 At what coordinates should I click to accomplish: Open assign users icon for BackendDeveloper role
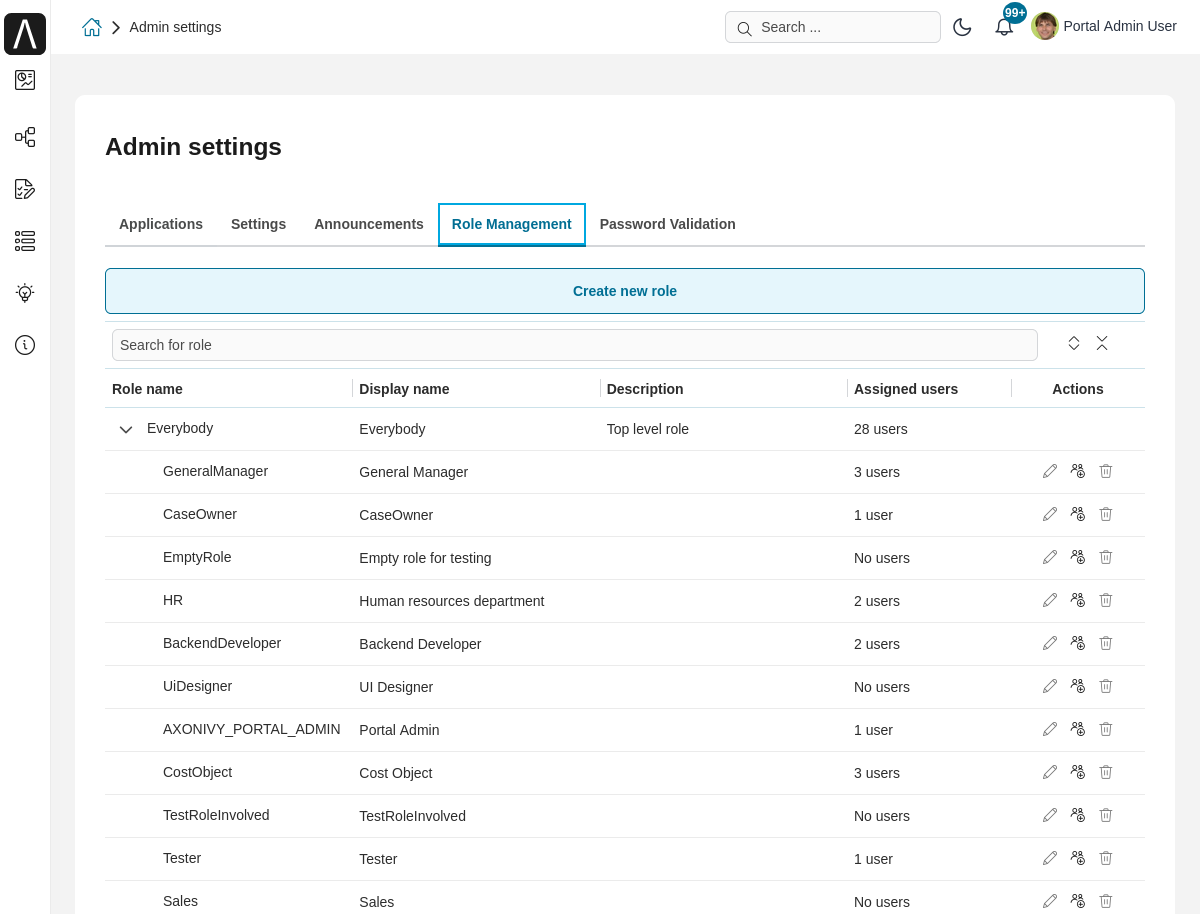(x=1077, y=642)
